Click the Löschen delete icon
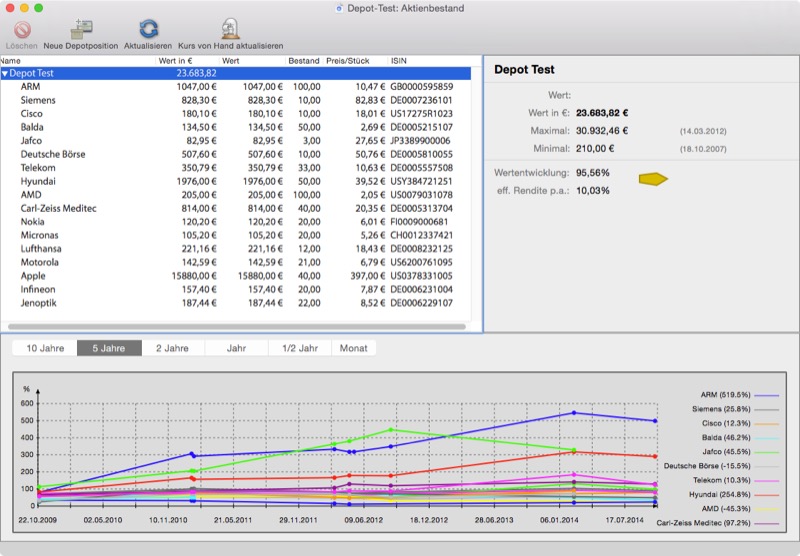The image size is (800, 556). click(21, 30)
